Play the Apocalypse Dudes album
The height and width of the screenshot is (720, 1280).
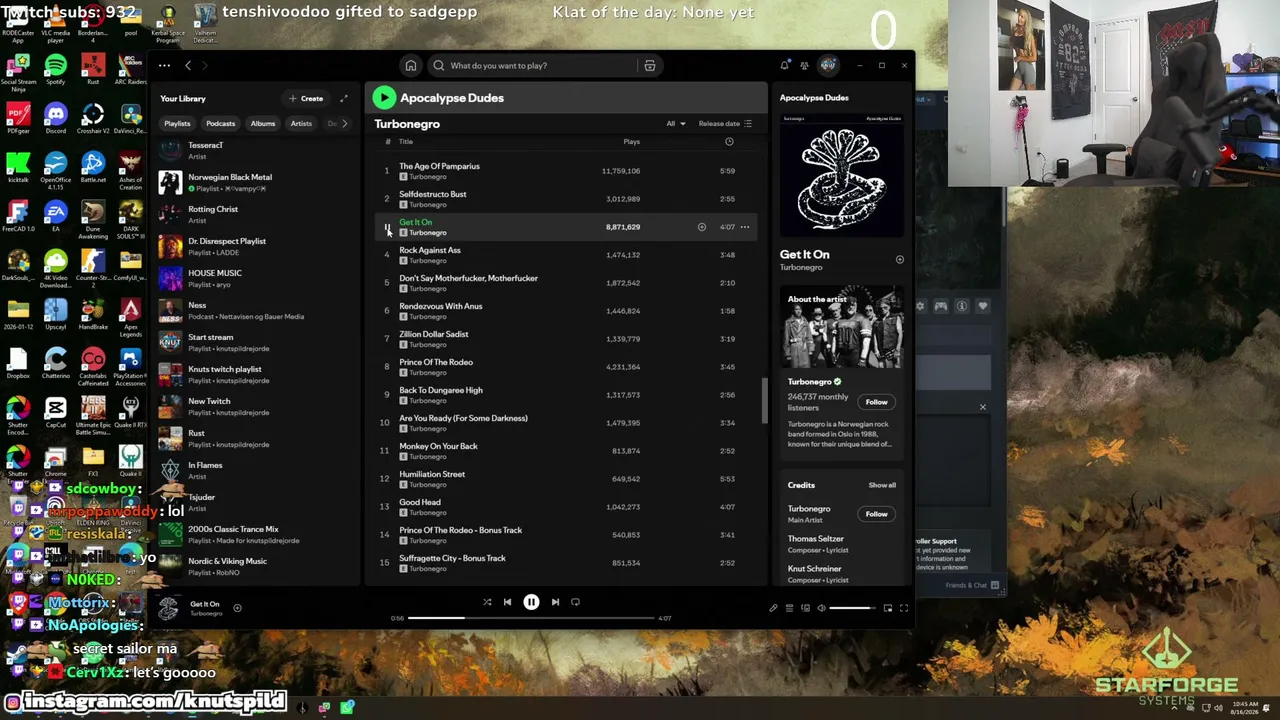point(384,97)
